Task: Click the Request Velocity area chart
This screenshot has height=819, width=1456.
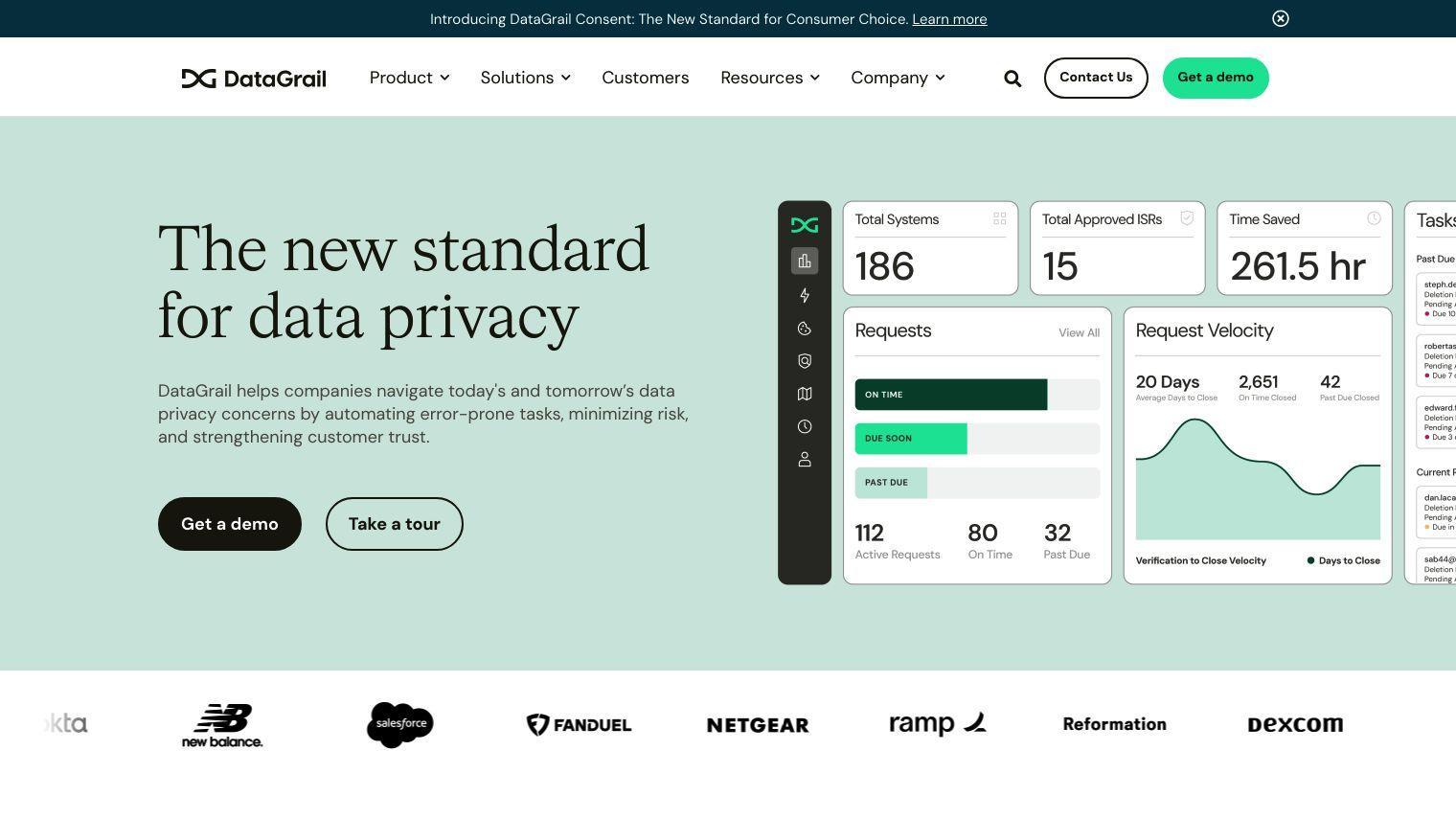Action: tap(1258, 480)
